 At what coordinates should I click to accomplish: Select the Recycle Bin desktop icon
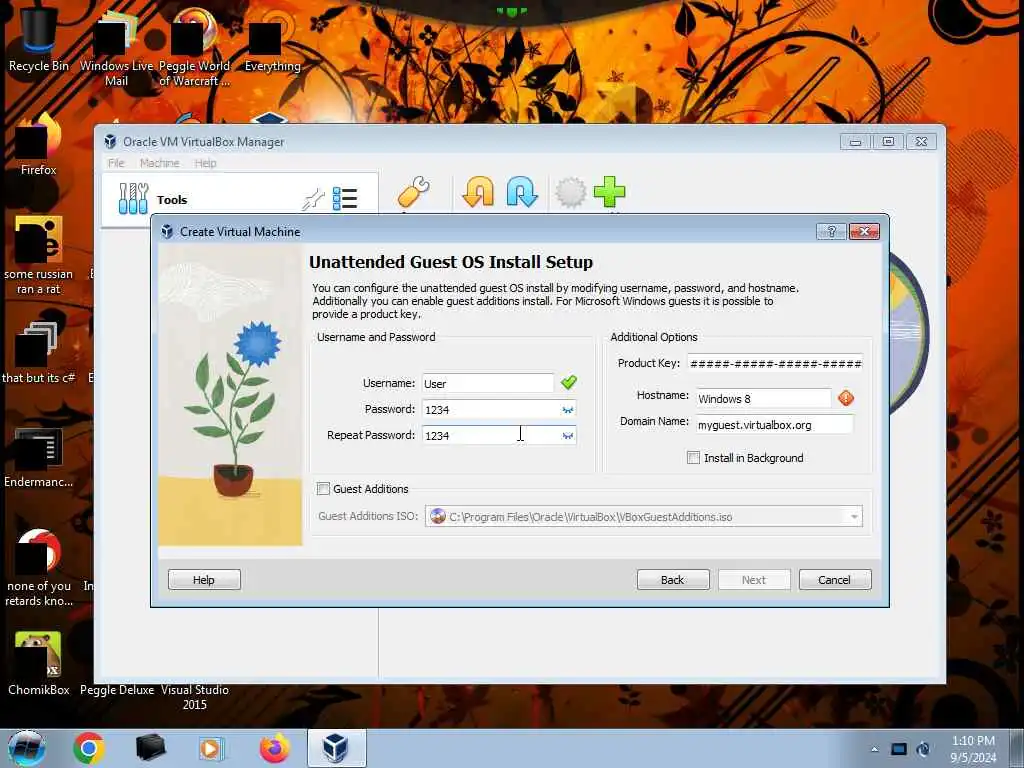click(x=39, y=40)
